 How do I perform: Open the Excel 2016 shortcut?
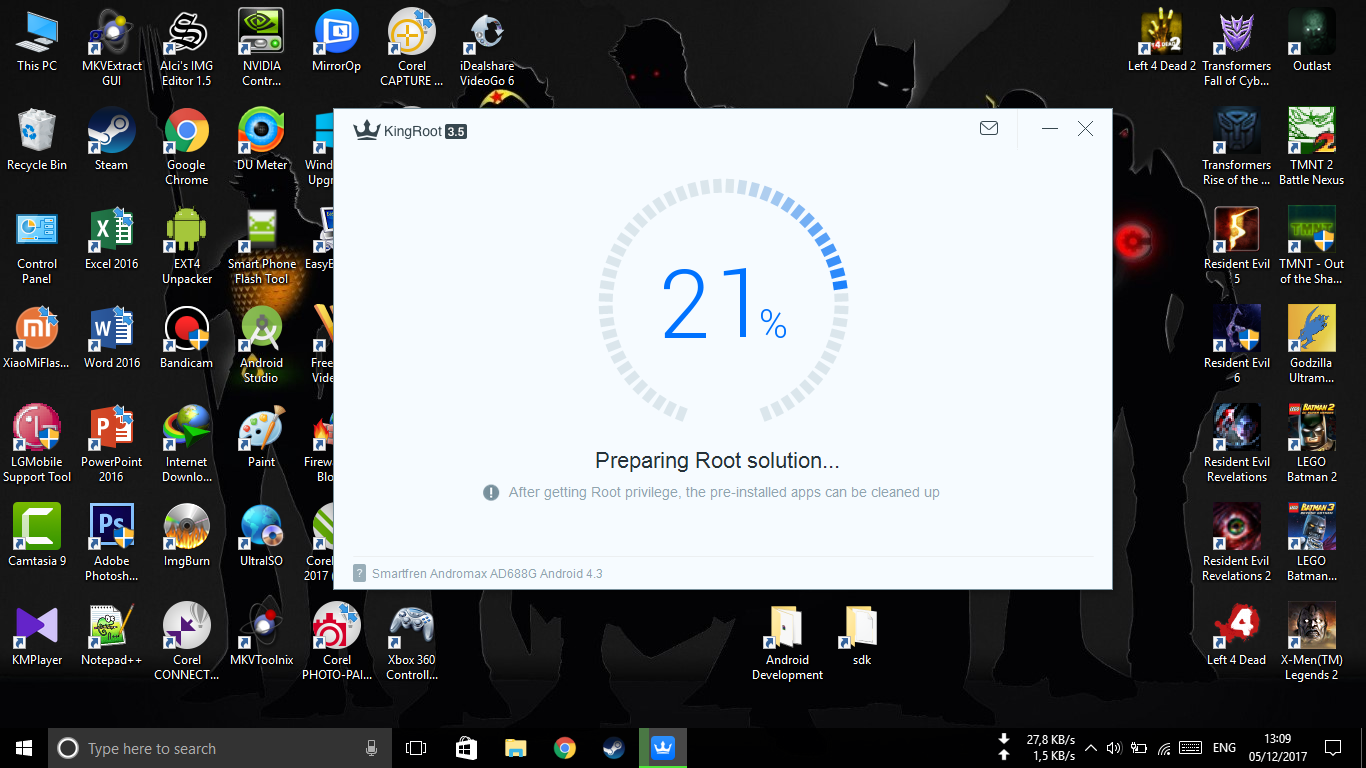coord(112,239)
